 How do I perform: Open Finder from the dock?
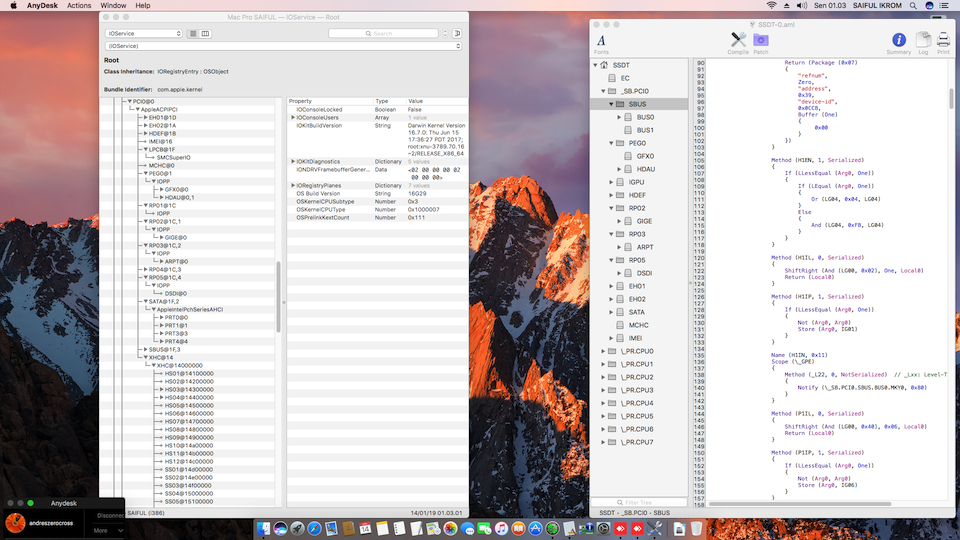pos(263,529)
